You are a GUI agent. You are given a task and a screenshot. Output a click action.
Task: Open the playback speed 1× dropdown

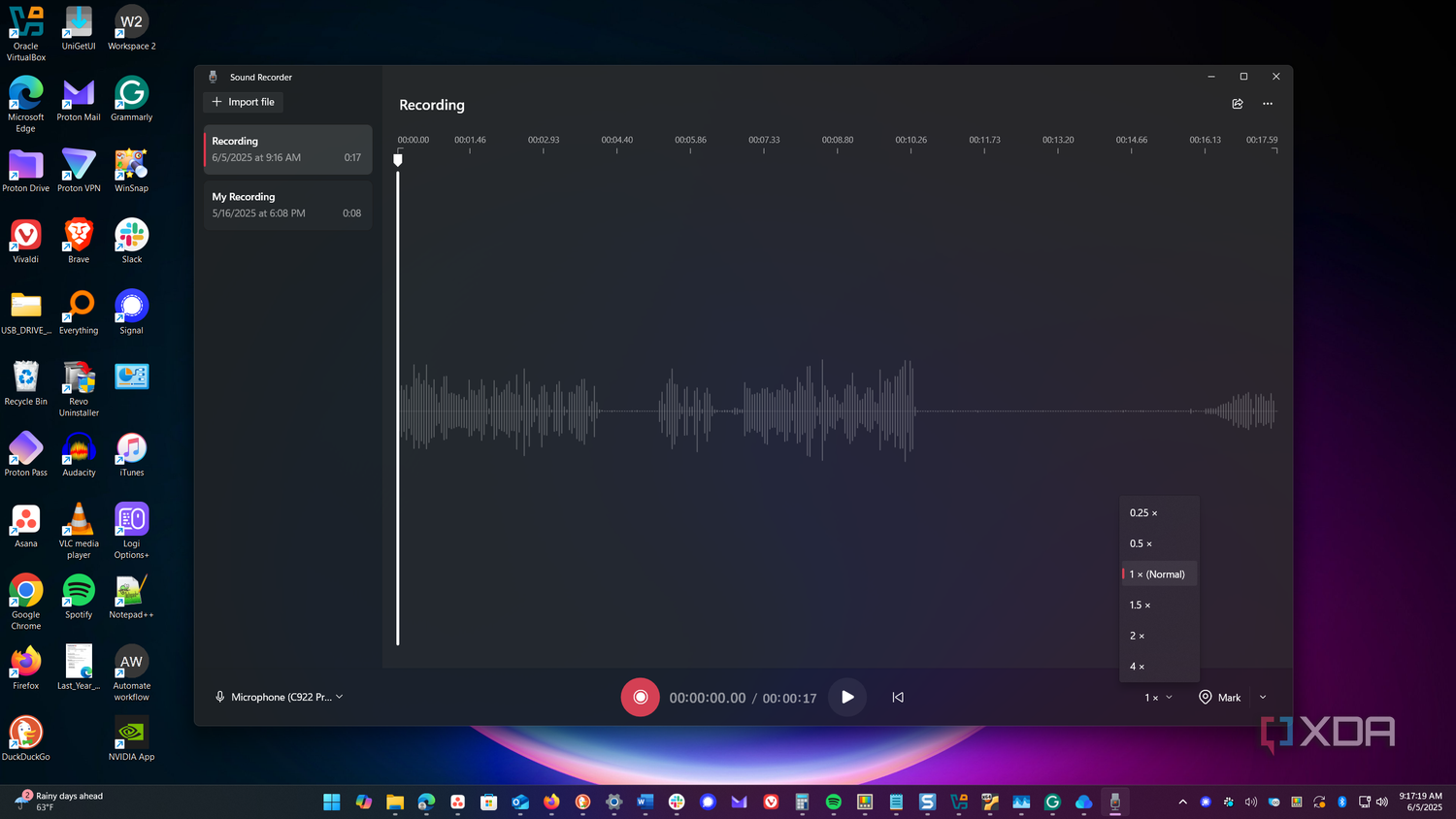[1159, 698]
